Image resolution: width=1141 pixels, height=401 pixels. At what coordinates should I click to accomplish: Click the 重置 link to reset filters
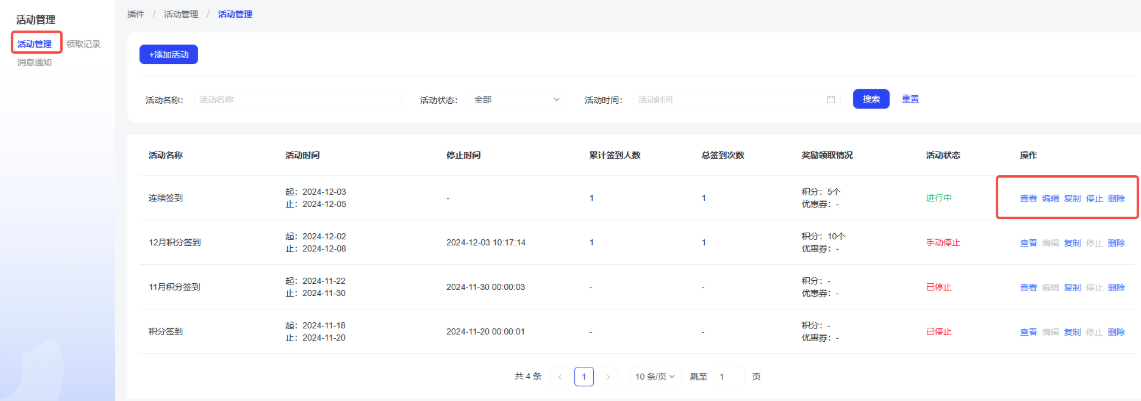[x=910, y=99]
